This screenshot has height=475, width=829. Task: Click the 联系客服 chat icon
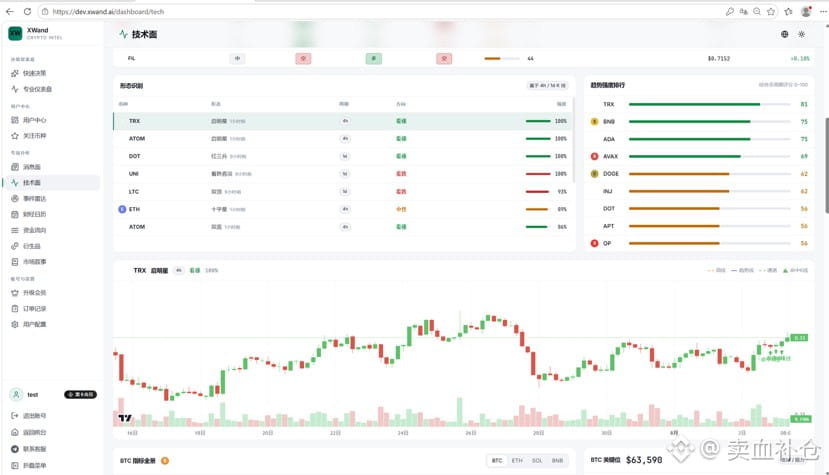coord(15,449)
